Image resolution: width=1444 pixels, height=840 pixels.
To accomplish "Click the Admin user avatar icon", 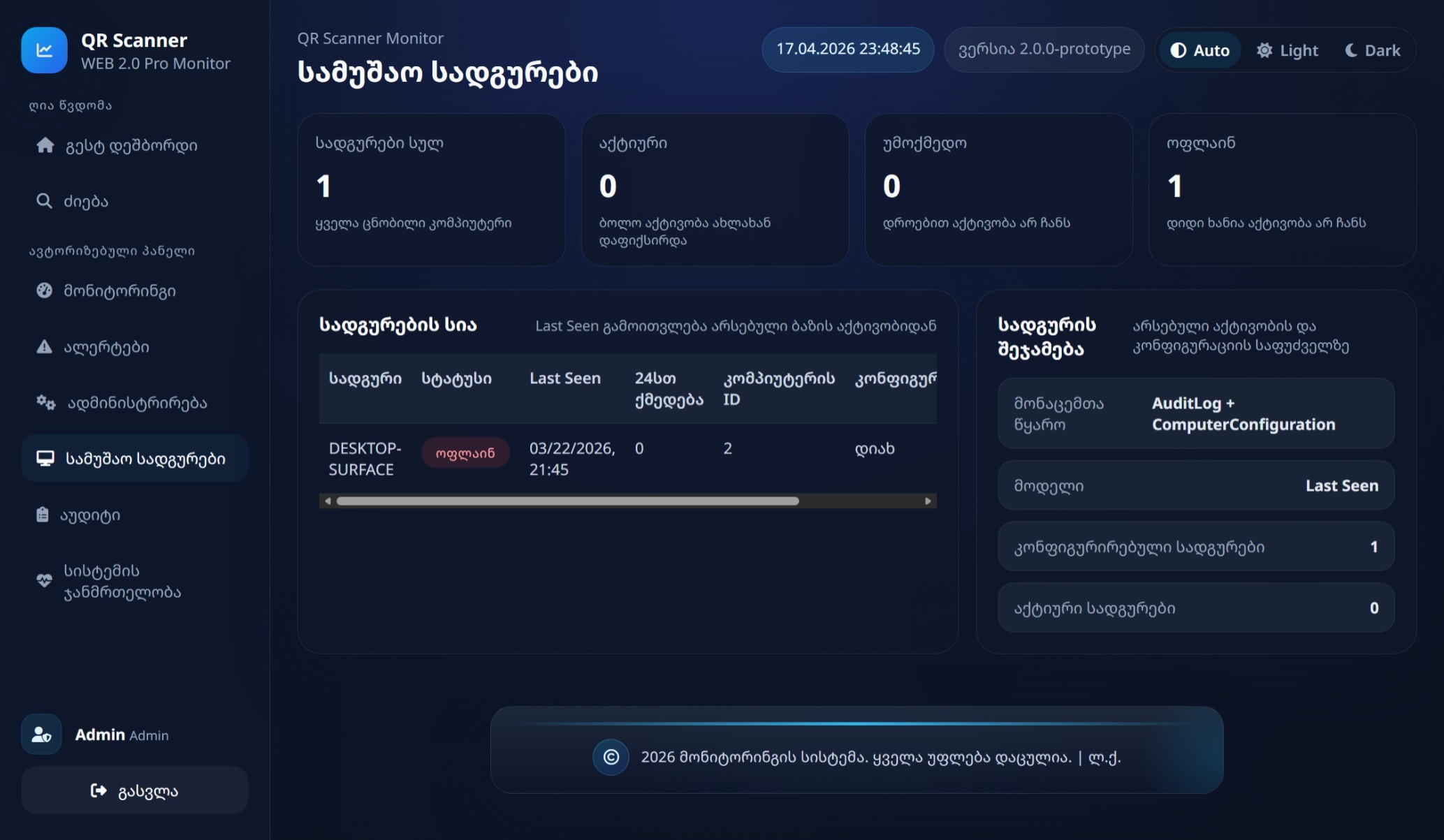I will click(x=41, y=735).
